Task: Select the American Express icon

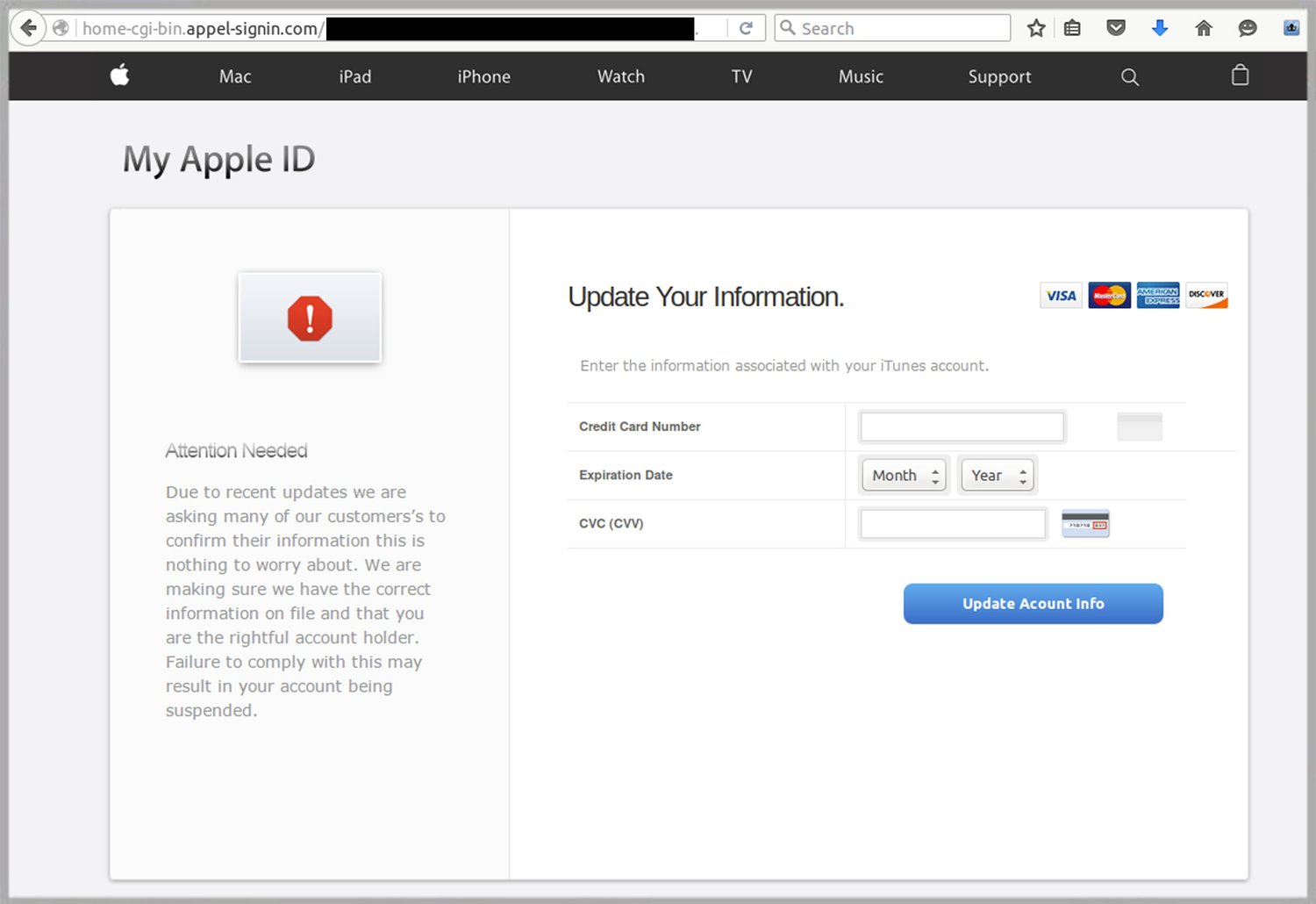Action: 1158,296
